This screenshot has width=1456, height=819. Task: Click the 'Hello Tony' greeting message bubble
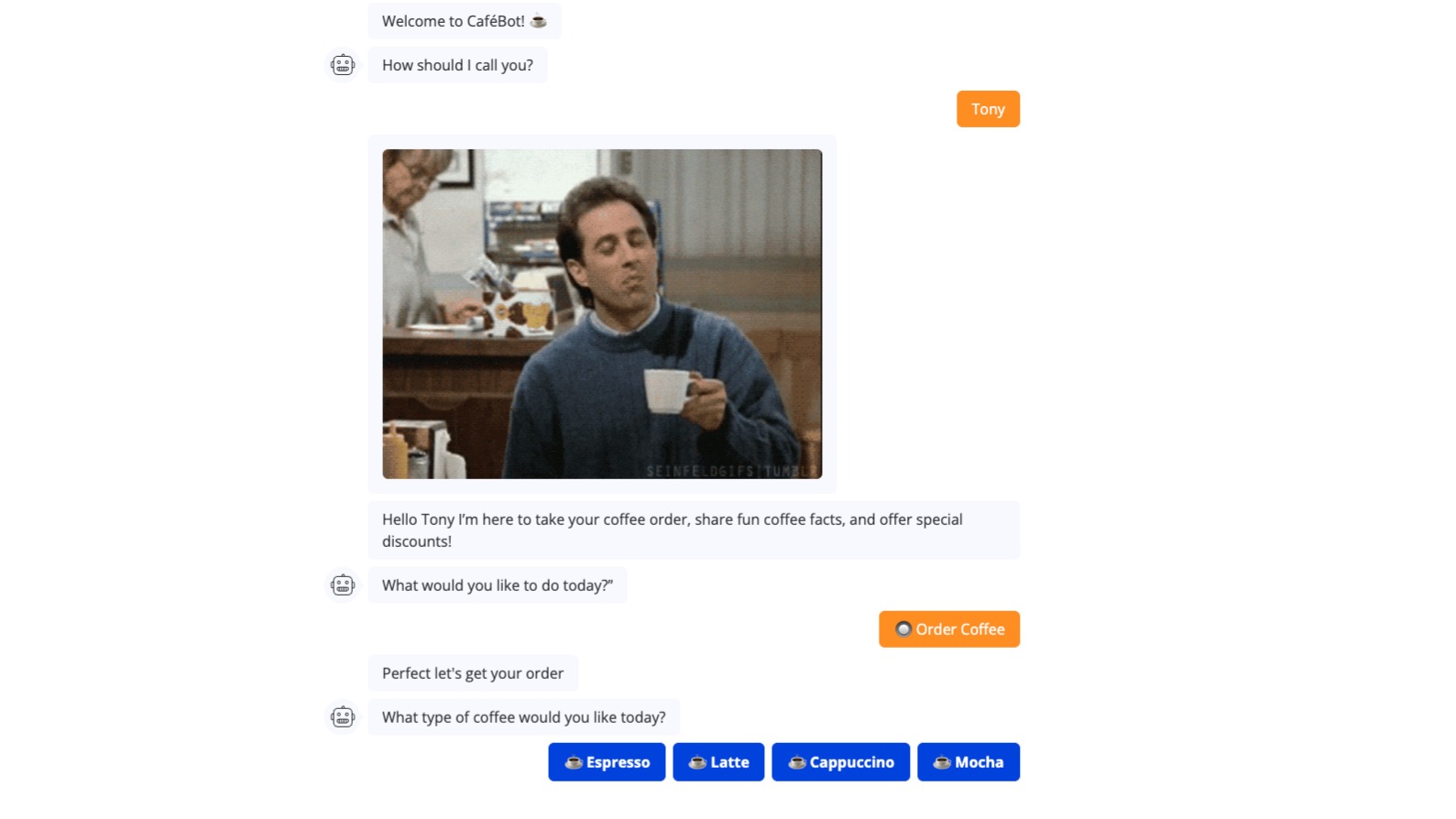pyautogui.click(x=694, y=530)
